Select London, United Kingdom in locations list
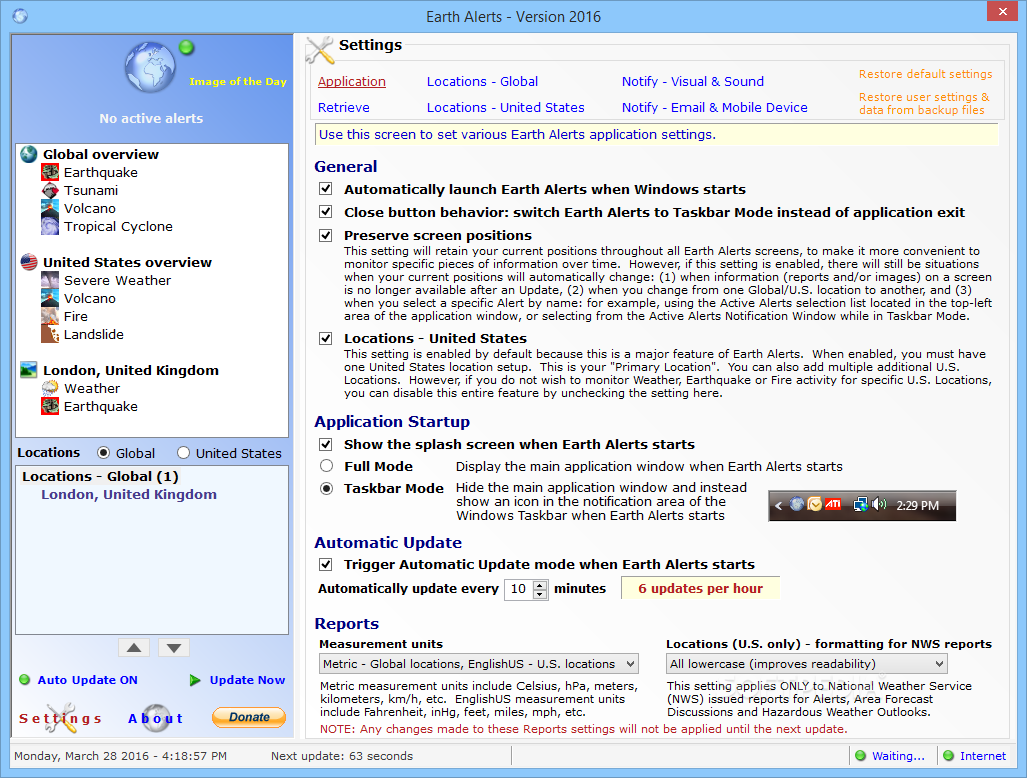The width and height of the screenshot is (1027, 778). [x=129, y=494]
